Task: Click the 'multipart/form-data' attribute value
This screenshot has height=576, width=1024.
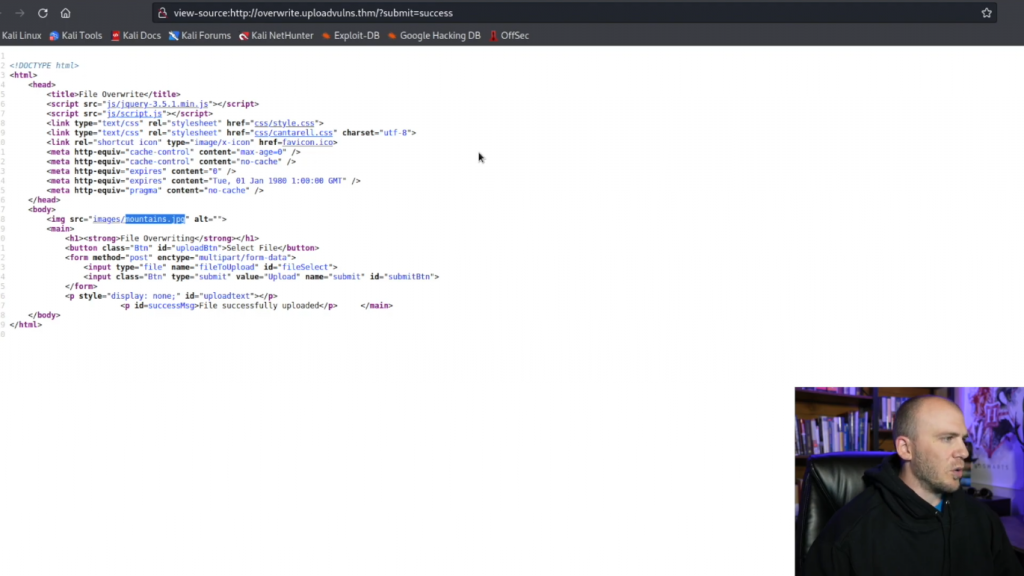Action: [x=244, y=257]
